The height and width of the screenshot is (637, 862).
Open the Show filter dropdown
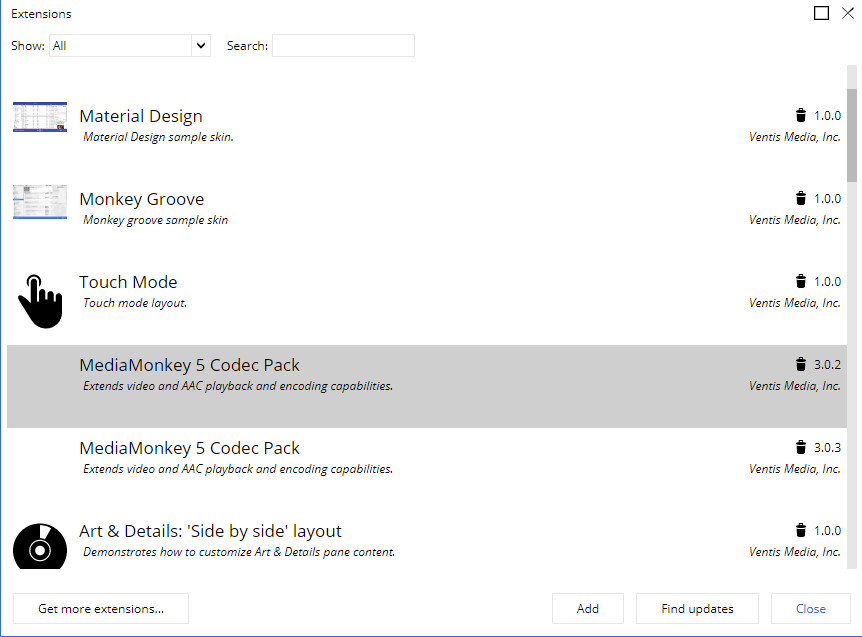(x=130, y=46)
